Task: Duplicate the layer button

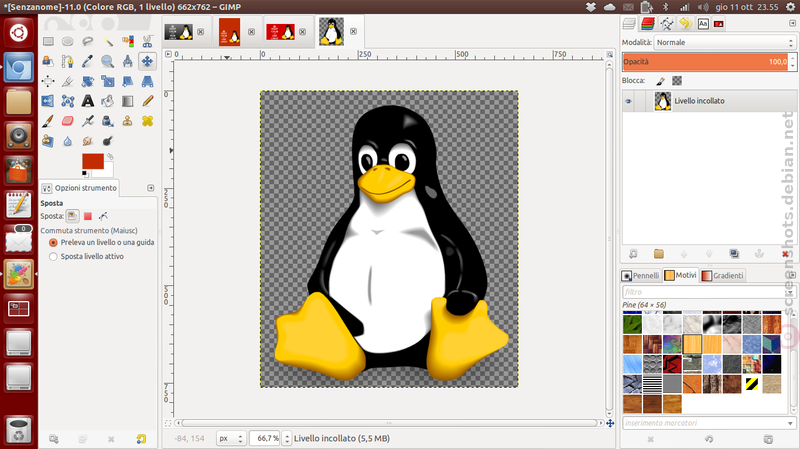Action: point(734,254)
